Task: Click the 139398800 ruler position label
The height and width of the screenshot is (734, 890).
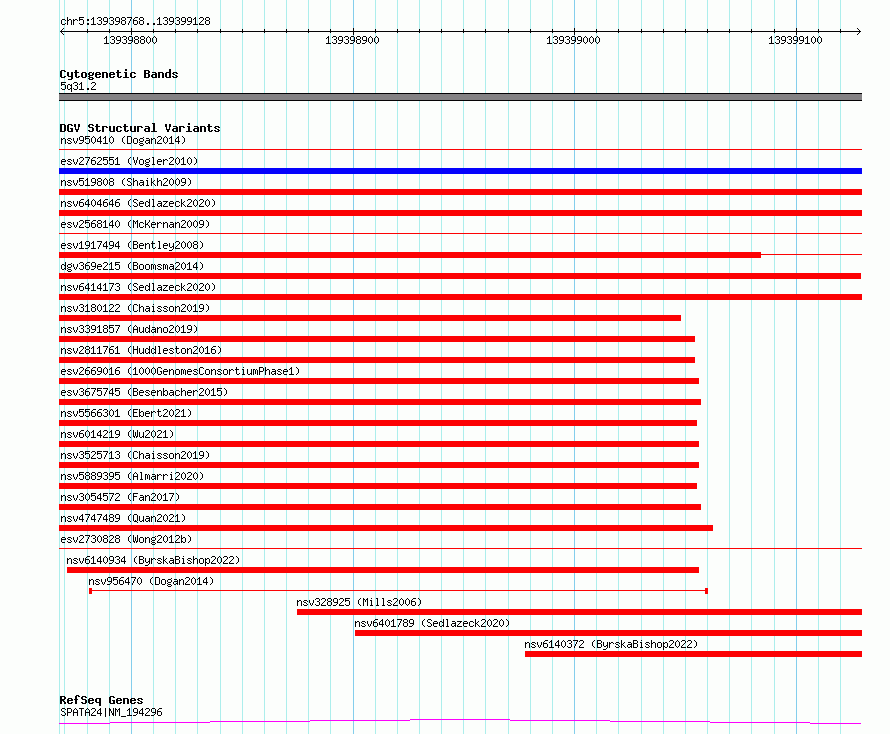Action: click(x=130, y=40)
